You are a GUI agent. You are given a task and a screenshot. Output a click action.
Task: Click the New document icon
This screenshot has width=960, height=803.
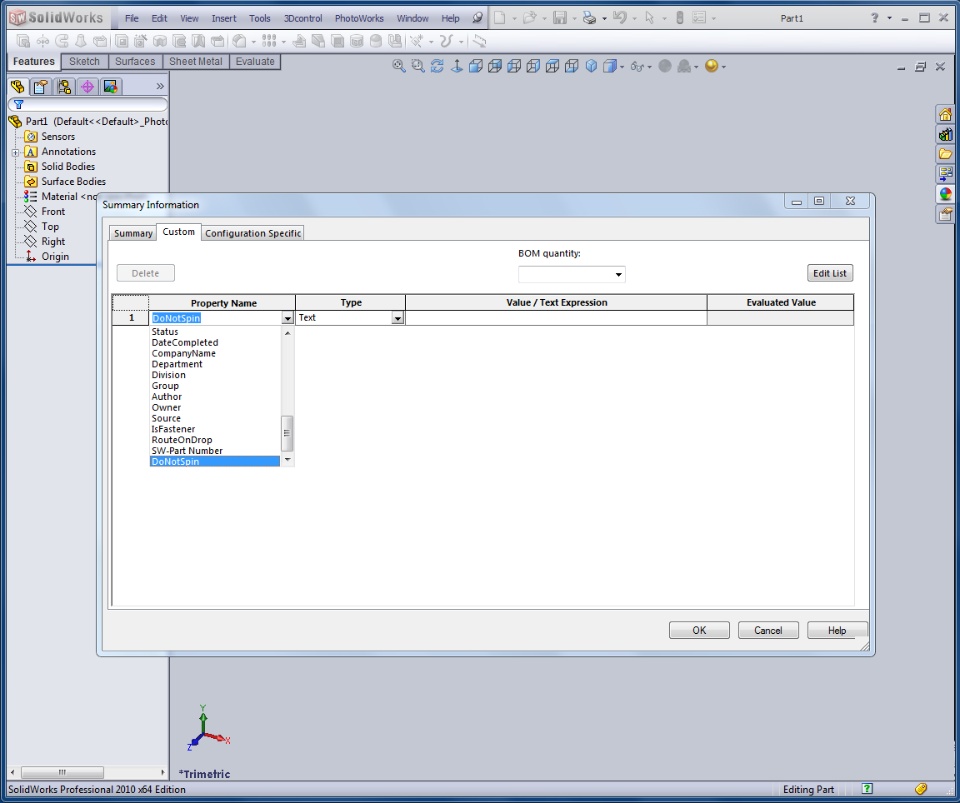pos(500,18)
